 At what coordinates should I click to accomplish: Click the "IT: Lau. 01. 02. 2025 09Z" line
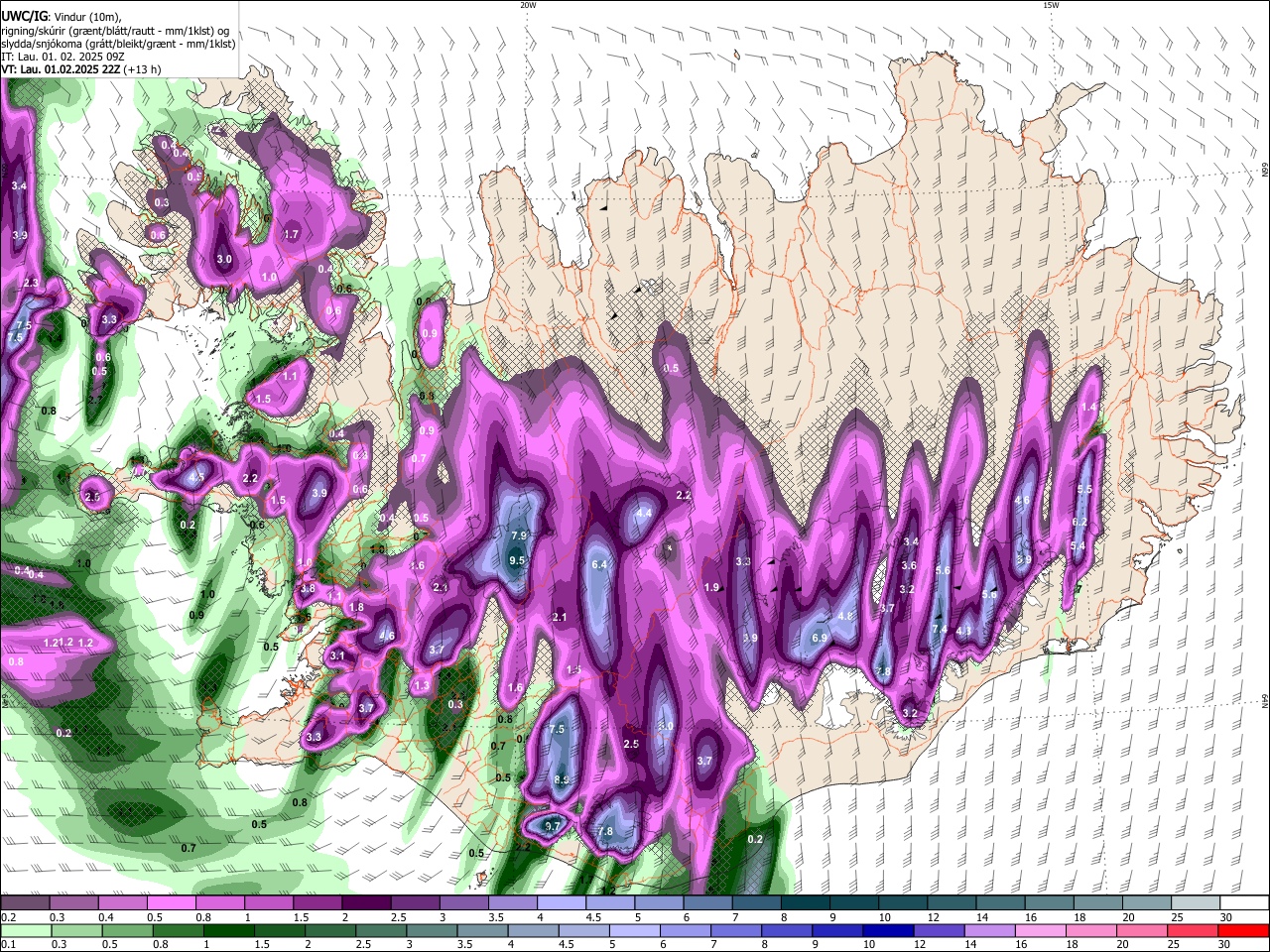pos(63,57)
